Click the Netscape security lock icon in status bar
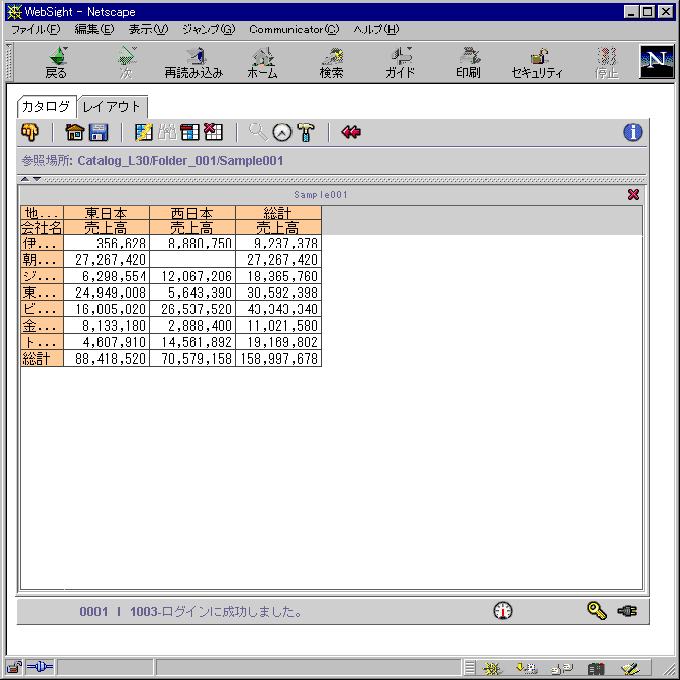The width and height of the screenshot is (680, 680). tap(14, 667)
